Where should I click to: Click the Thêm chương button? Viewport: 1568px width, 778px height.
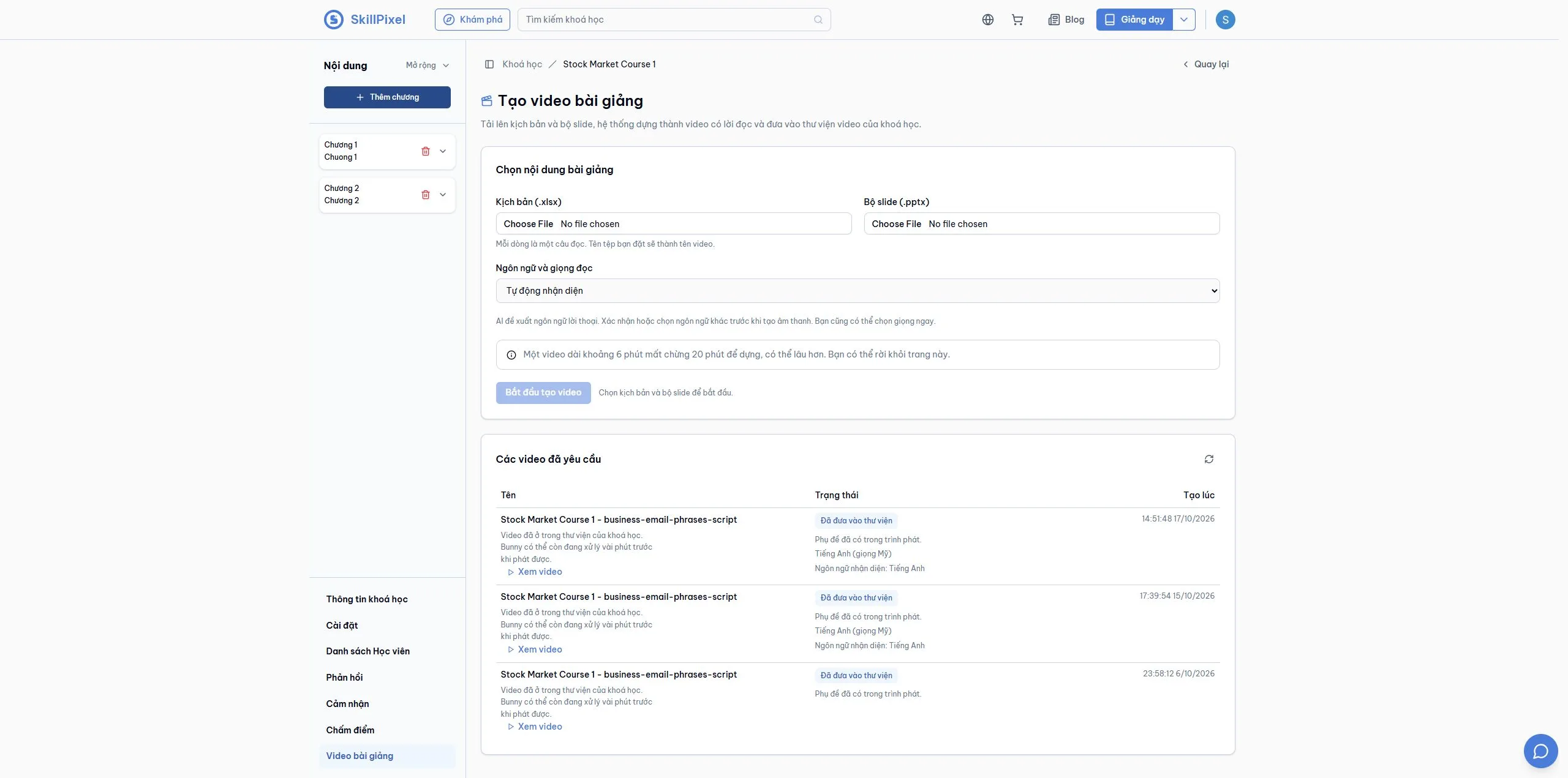coord(387,97)
